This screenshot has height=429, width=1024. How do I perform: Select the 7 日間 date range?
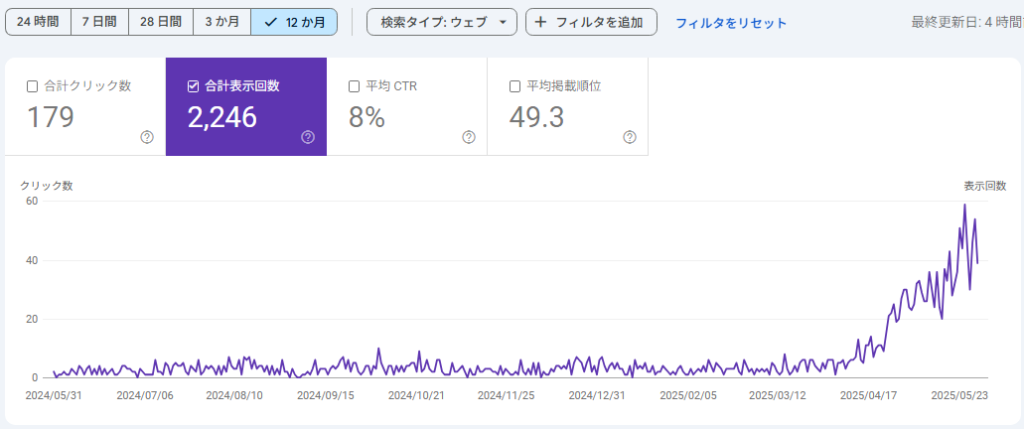click(99, 22)
